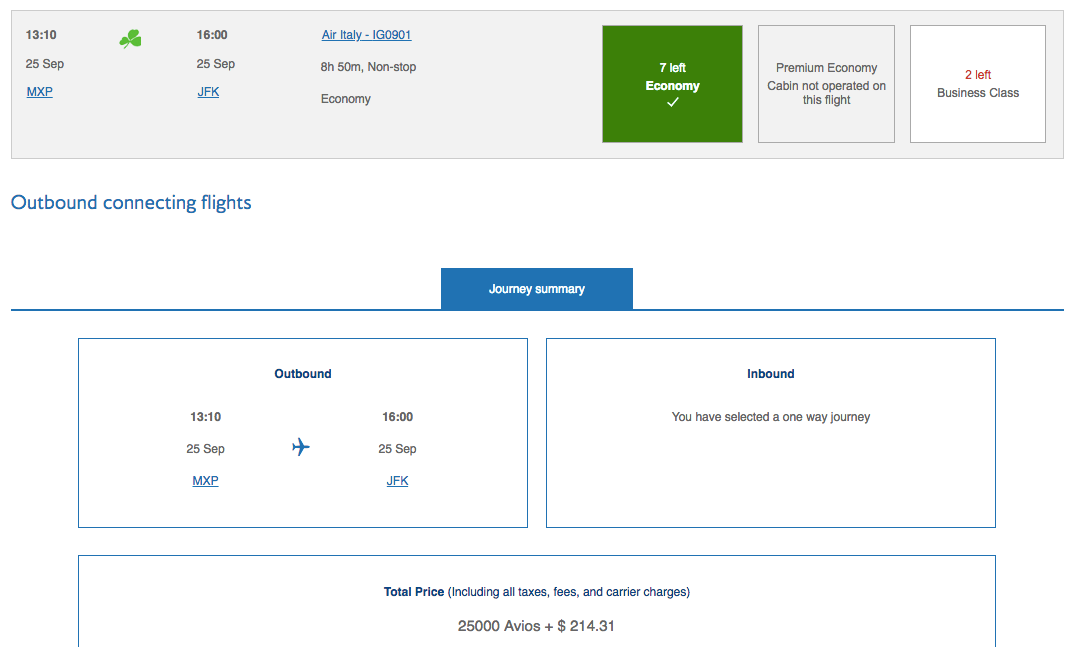The image size is (1080, 647).
Task: Click the green shamrock airline icon
Action: pos(130,39)
